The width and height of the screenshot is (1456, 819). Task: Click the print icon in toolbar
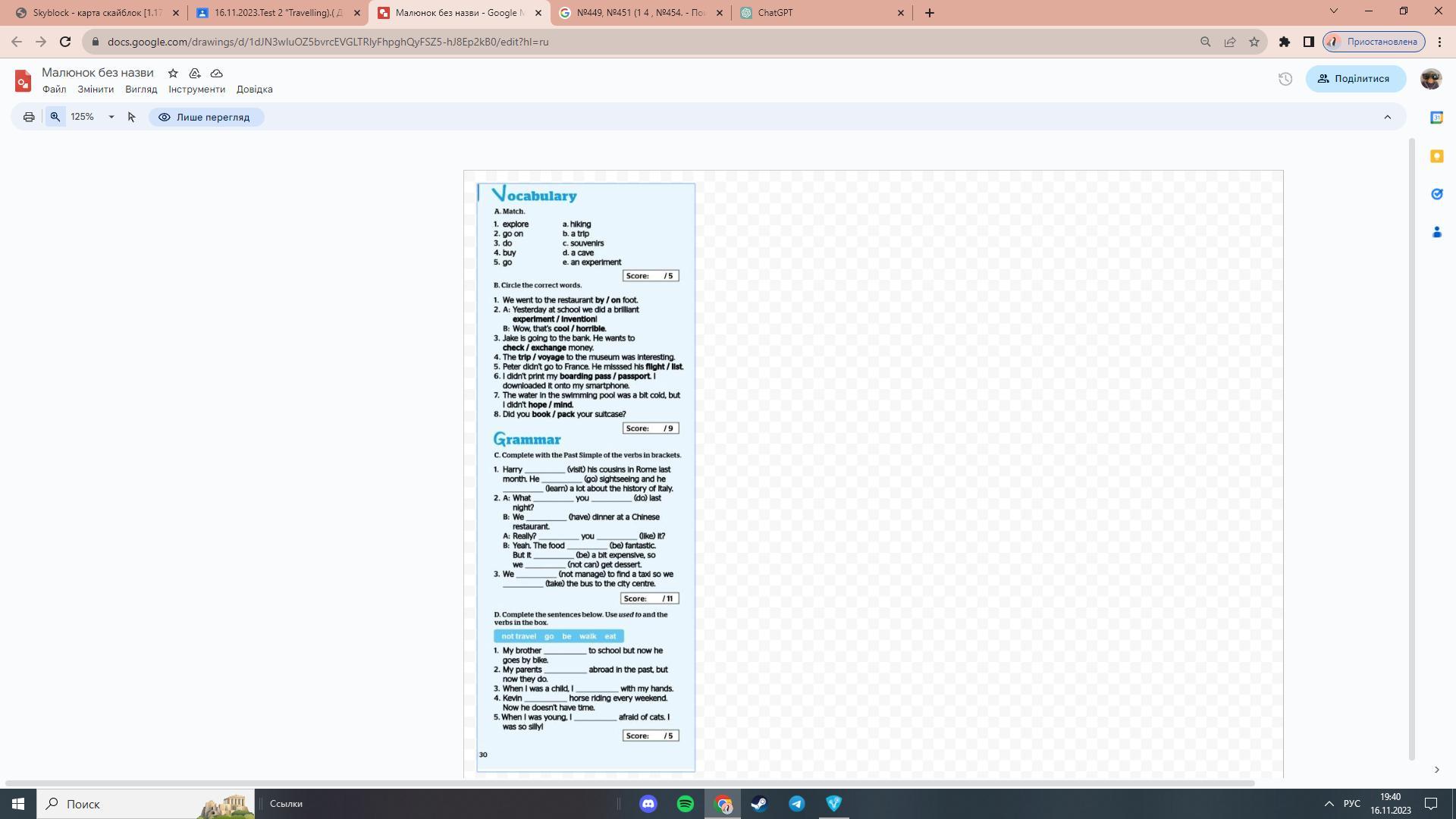pos(29,117)
